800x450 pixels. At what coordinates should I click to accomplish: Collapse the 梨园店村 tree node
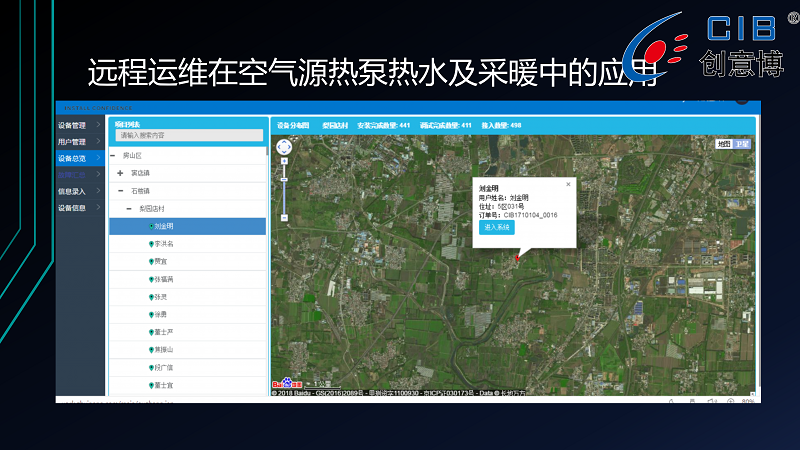point(129,209)
